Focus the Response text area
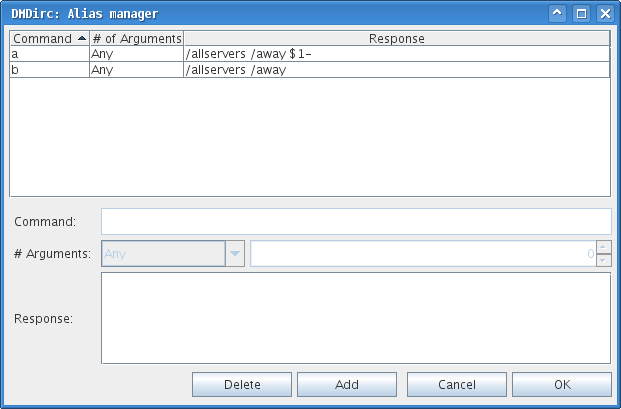 [356, 318]
